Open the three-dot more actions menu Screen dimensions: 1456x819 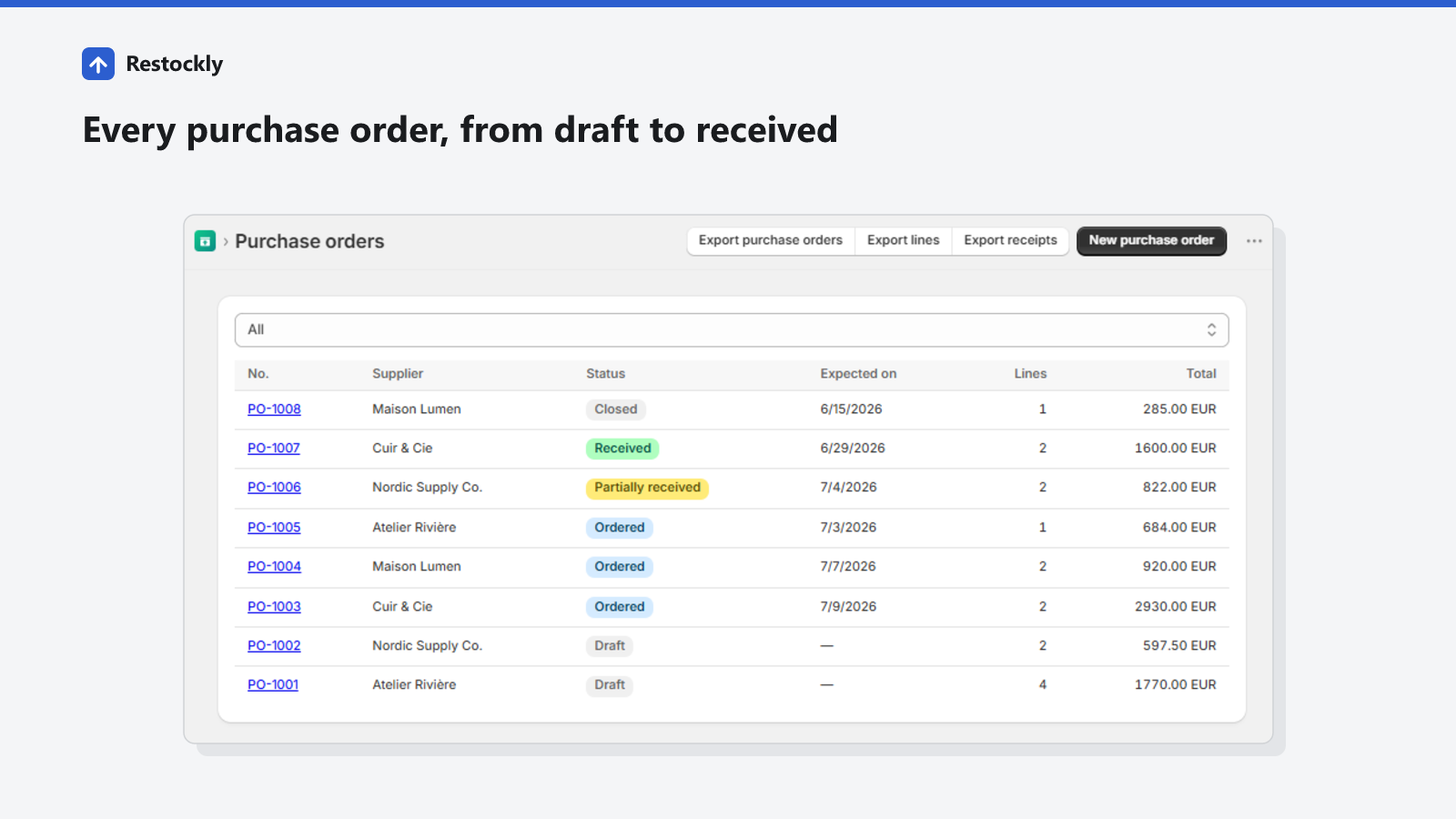1254,241
